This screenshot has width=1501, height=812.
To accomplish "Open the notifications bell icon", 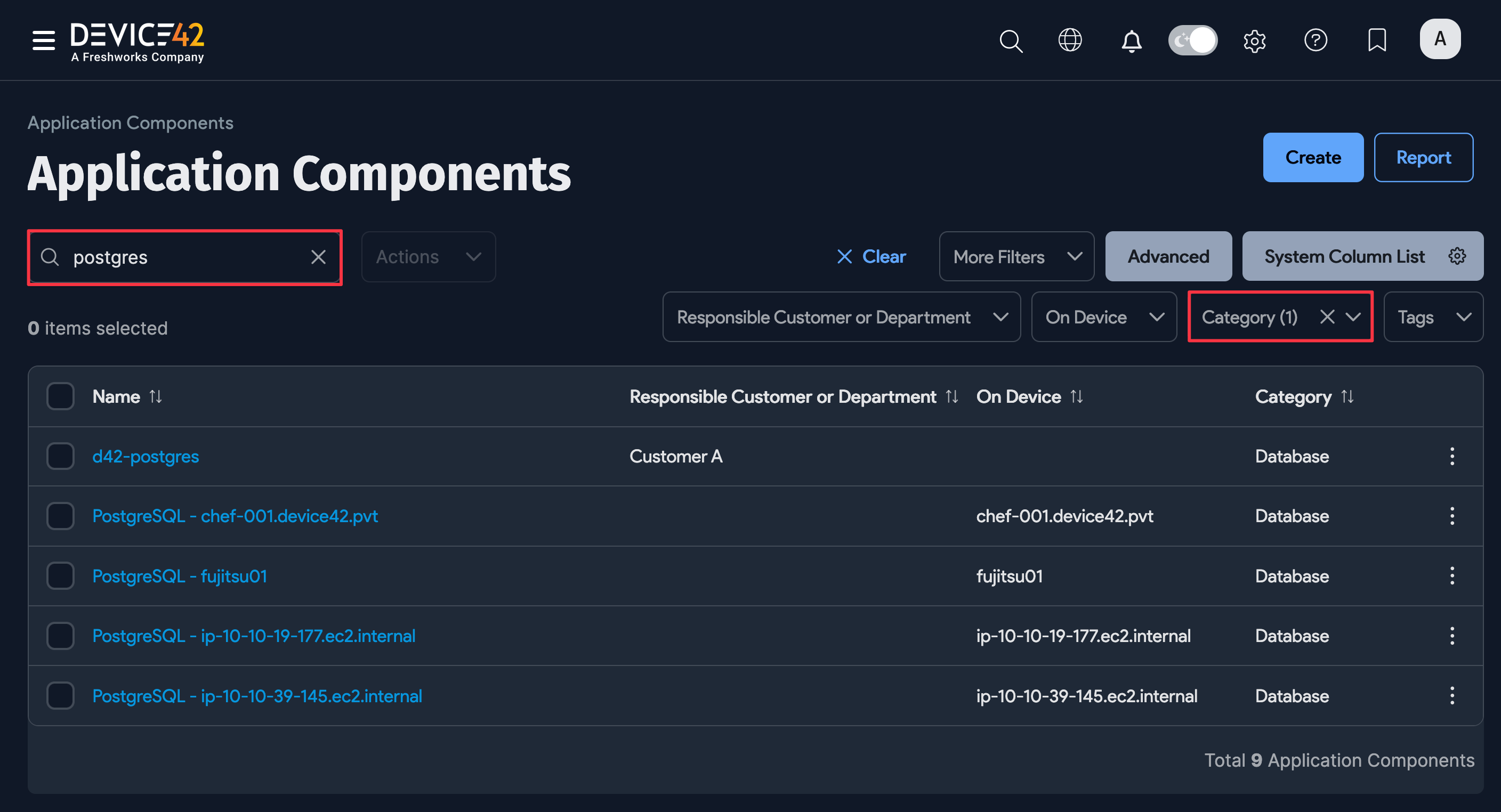I will [1131, 41].
